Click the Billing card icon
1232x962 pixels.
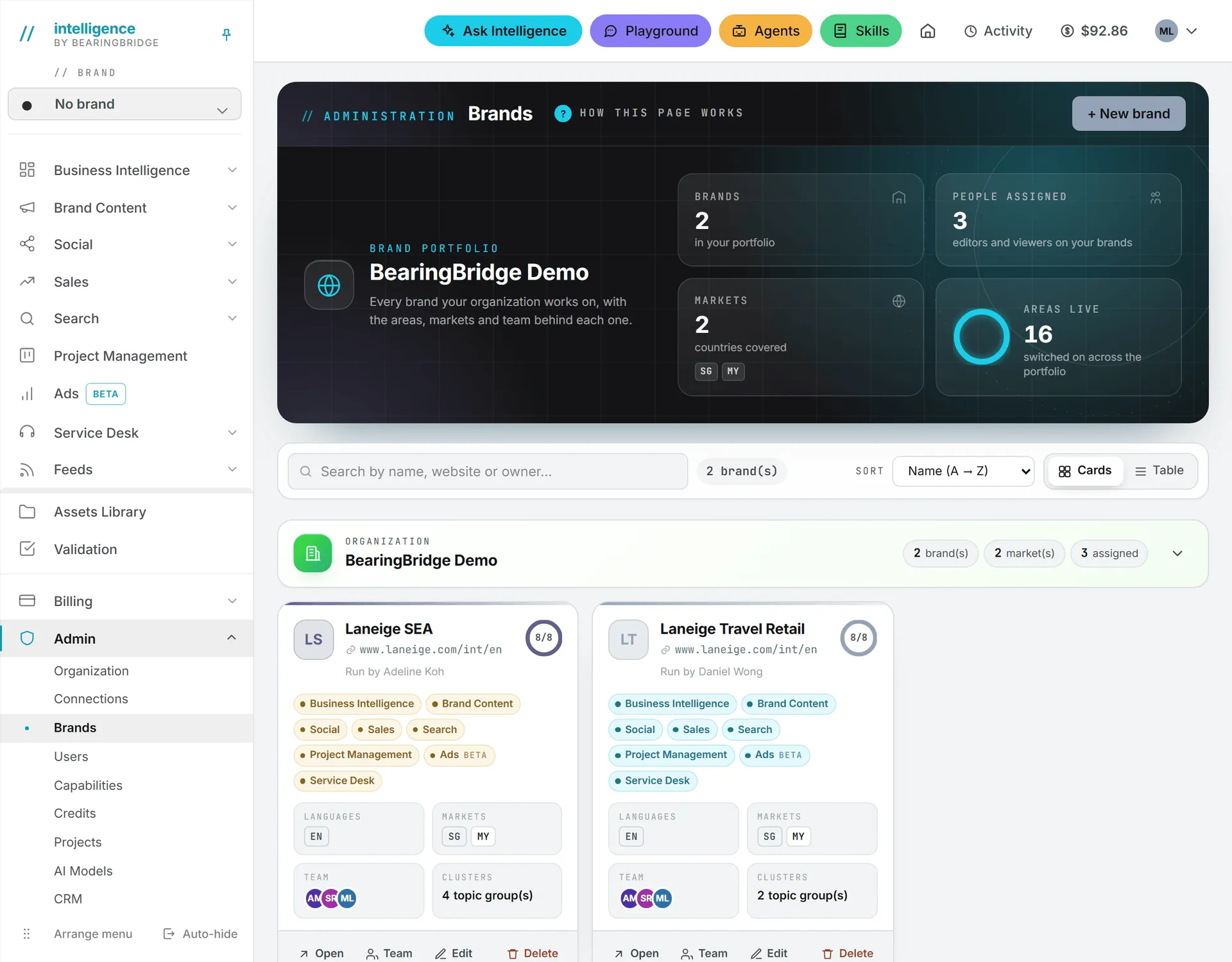pos(27,601)
